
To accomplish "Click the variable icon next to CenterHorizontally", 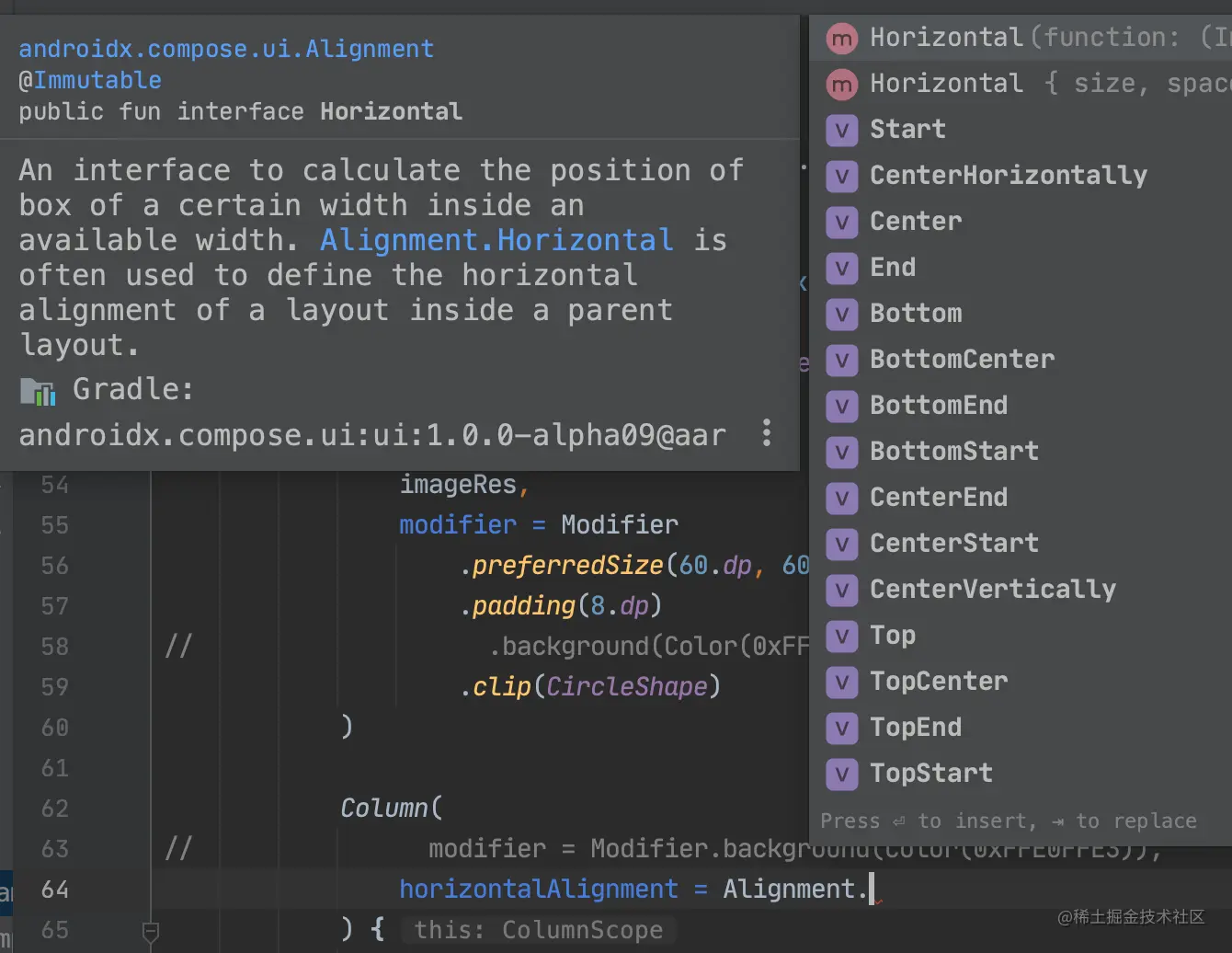I will (x=841, y=176).
